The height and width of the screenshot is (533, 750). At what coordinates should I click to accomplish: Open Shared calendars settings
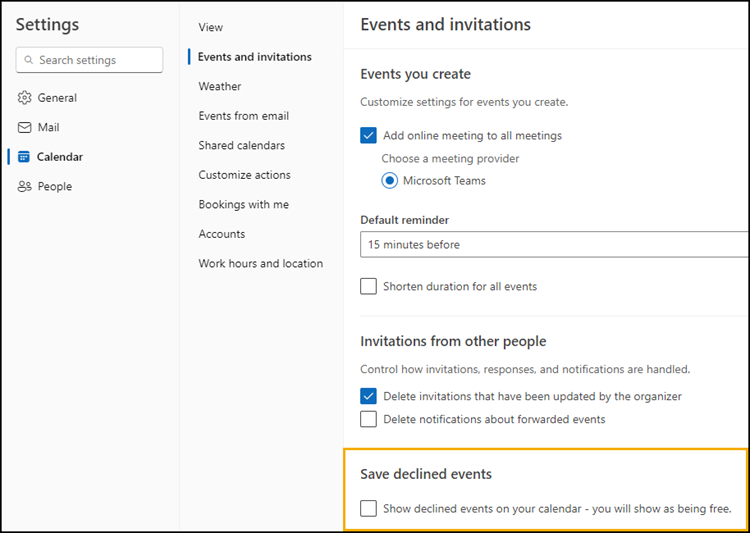coord(242,145)
